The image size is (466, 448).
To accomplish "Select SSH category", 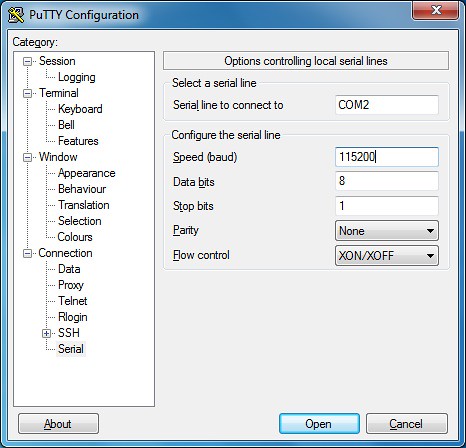I will tap(69, 333).
